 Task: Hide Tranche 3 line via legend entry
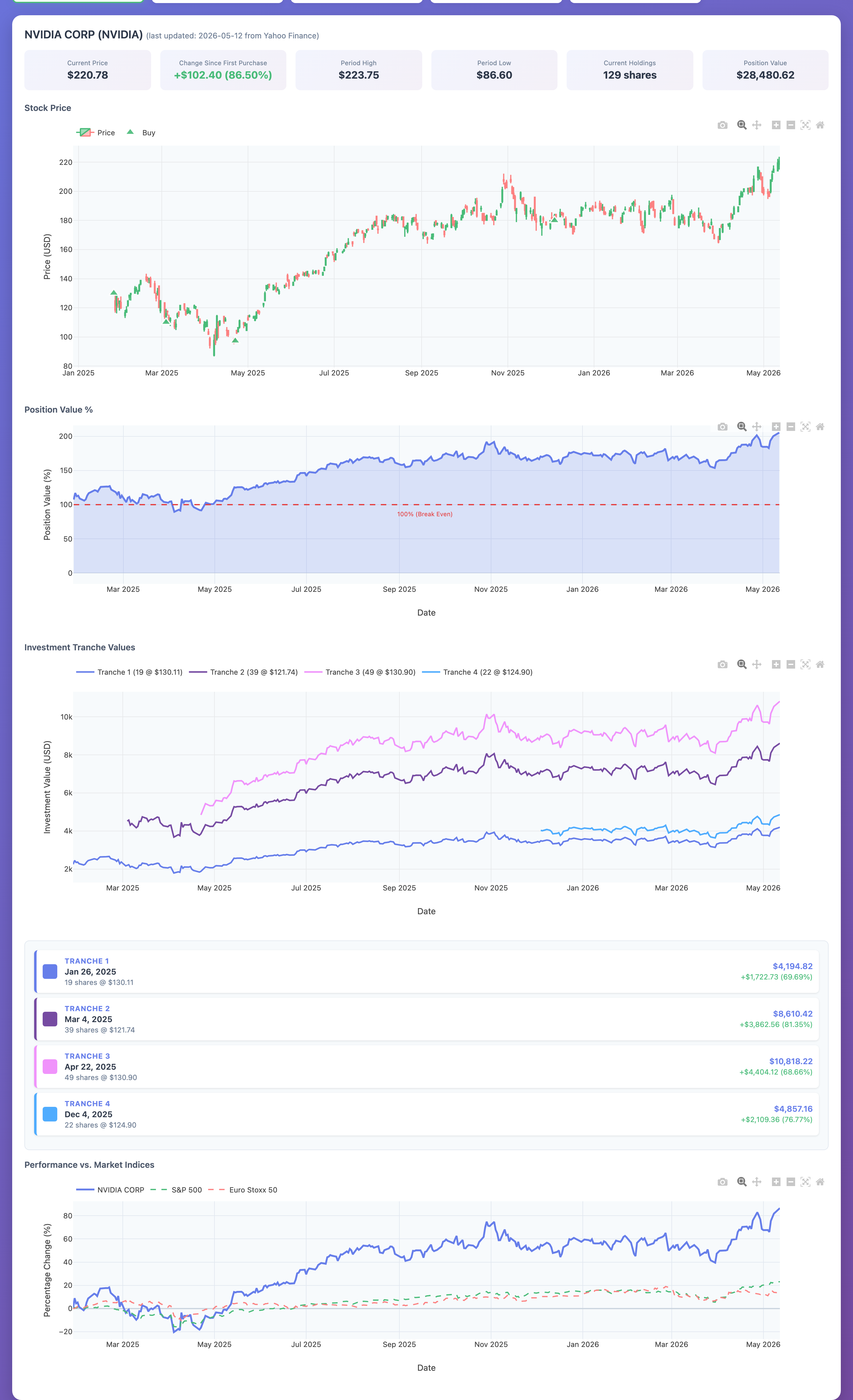pyautogui.click(x=360, y=672)
